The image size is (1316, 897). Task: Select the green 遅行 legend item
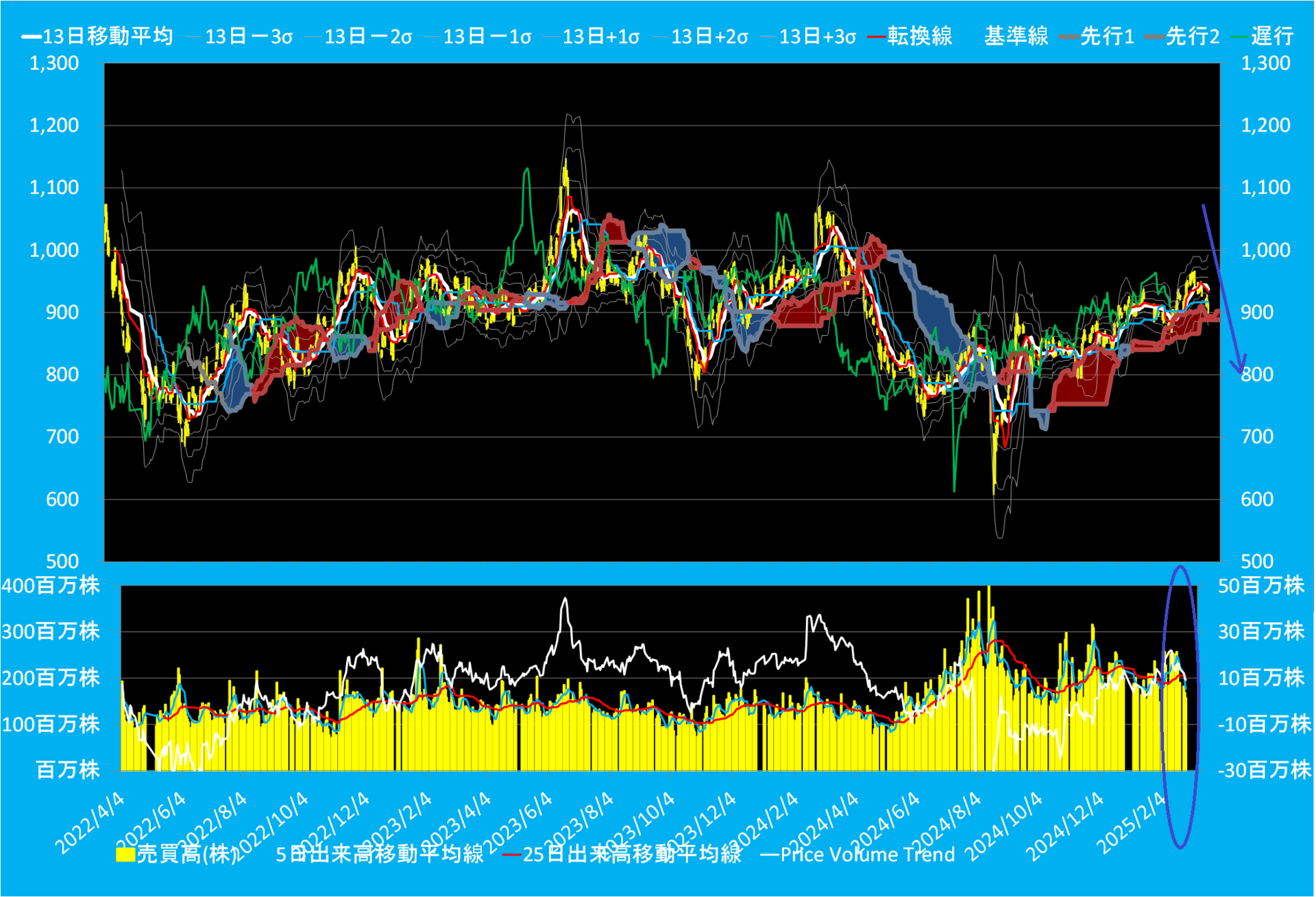(1263, 36)
